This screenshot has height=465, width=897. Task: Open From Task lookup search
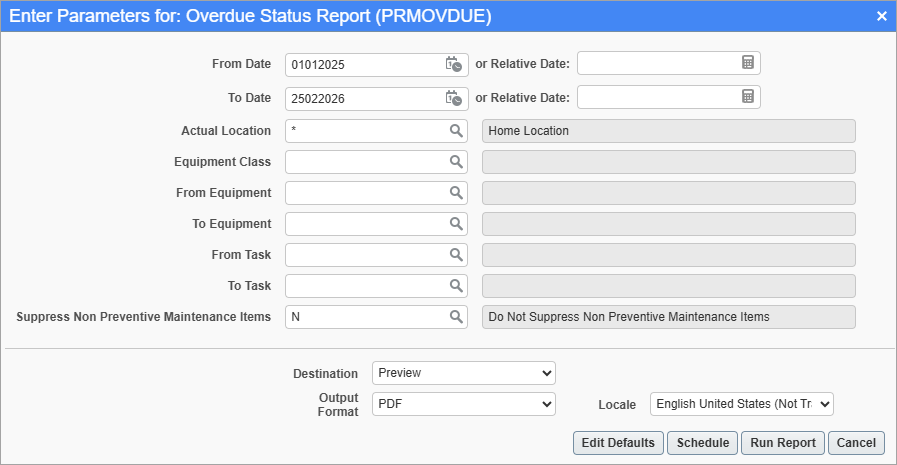[x=456, y=255]
